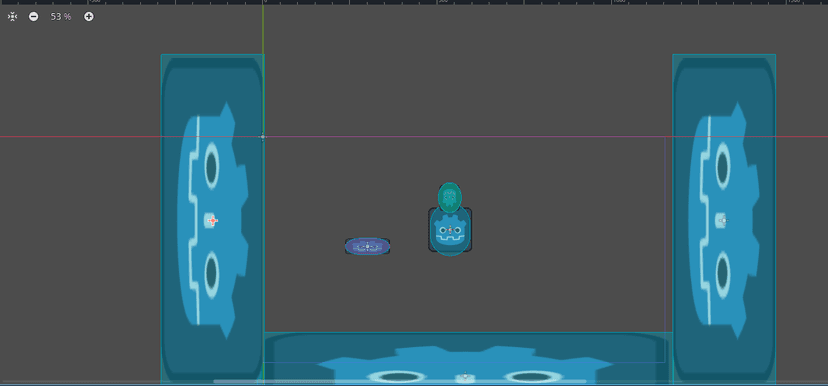
Task: Click the pivot marker on bottom floor
Action: click(x=465, y=376)
